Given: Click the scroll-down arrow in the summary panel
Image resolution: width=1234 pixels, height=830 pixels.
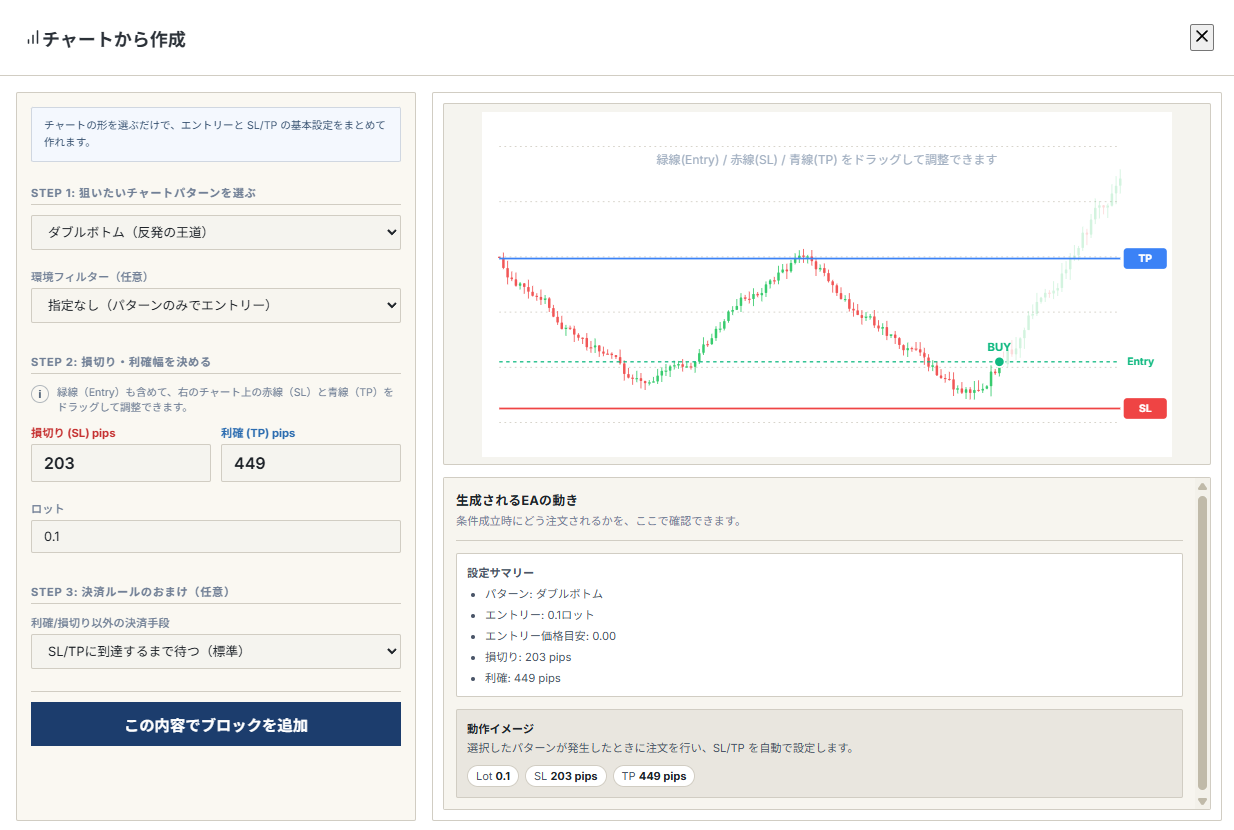Looking at the screenshot, I should [x=1202, y=801].
